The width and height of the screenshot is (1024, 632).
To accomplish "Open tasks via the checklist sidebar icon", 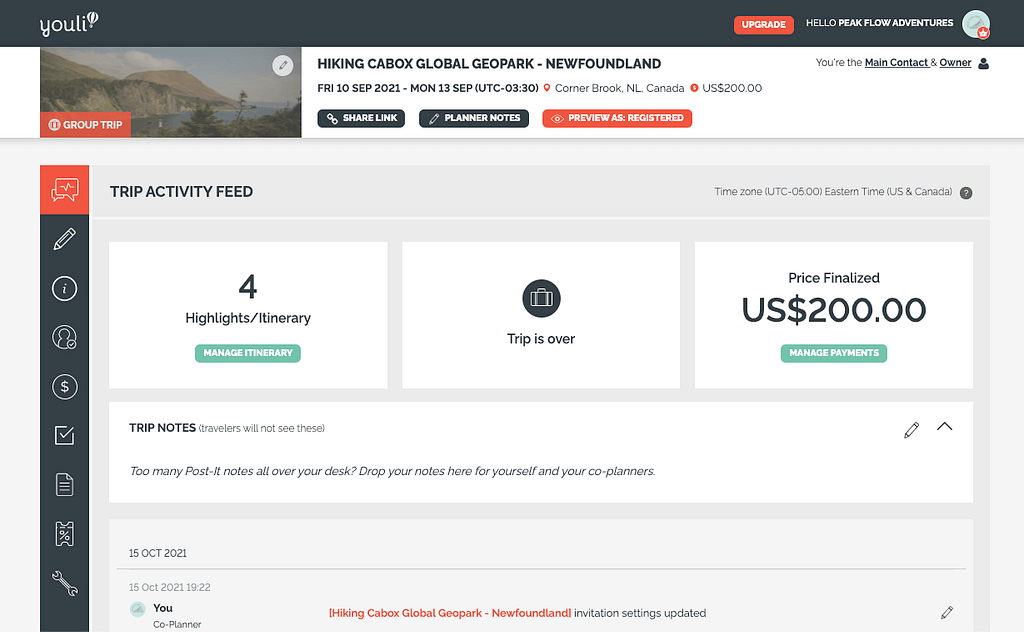I will click(64, 435).
